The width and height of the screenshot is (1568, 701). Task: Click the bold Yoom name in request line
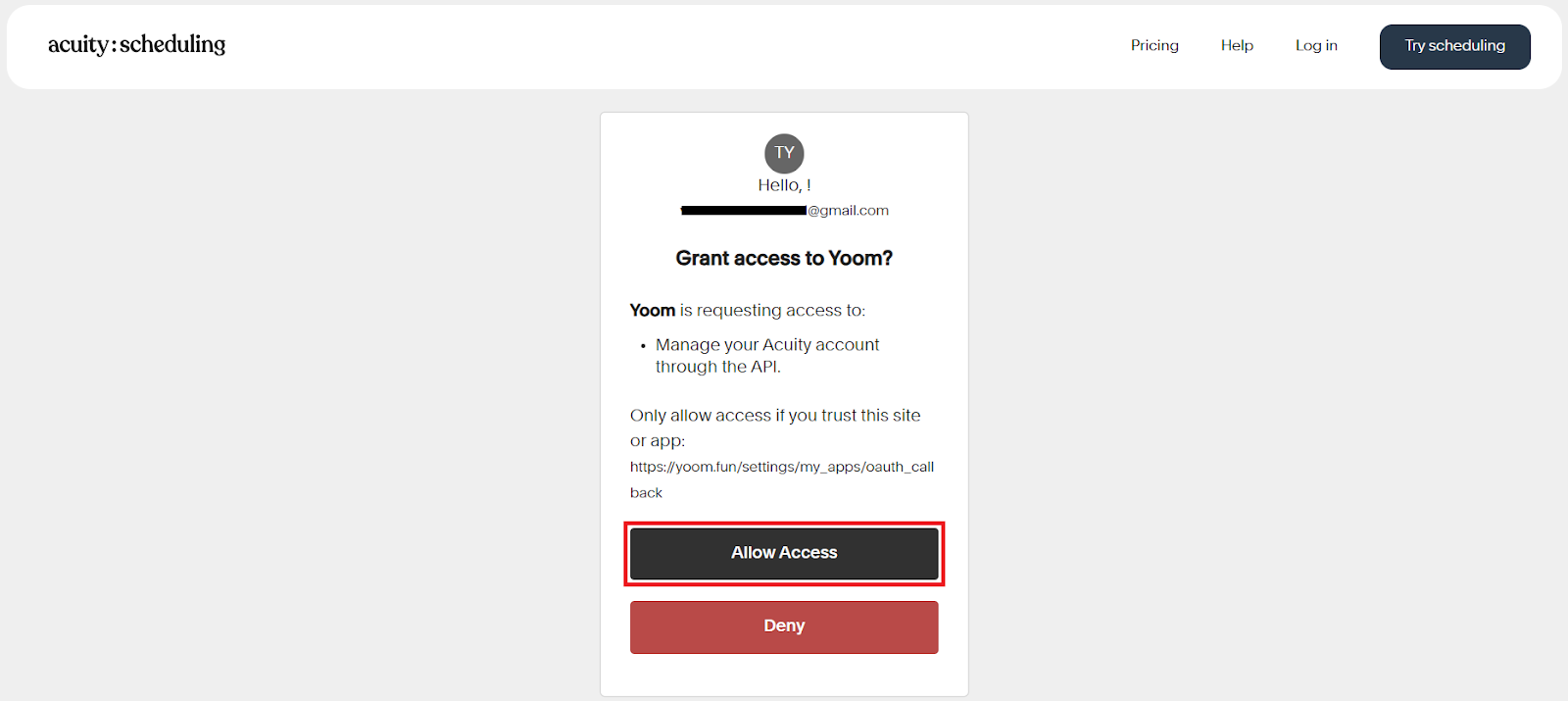pyautogui.click(x=653, y=311)
